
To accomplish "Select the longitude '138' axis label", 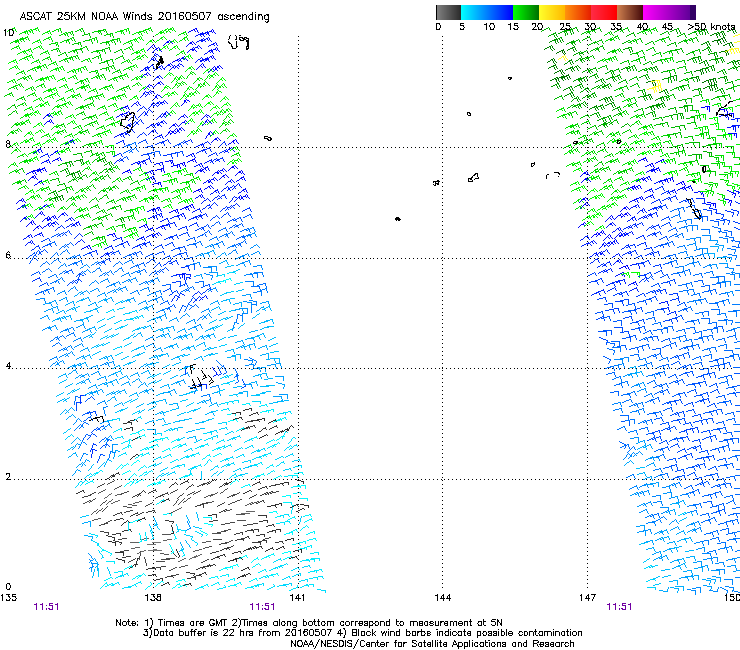I will [153, 598].
